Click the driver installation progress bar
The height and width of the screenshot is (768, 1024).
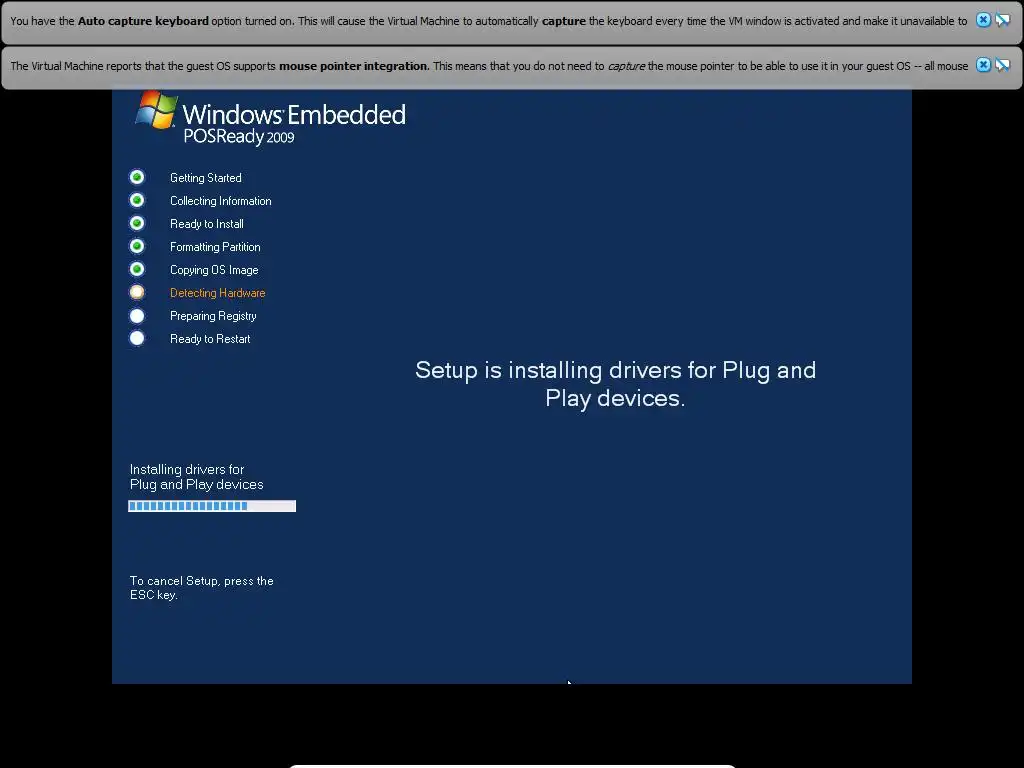212,506
